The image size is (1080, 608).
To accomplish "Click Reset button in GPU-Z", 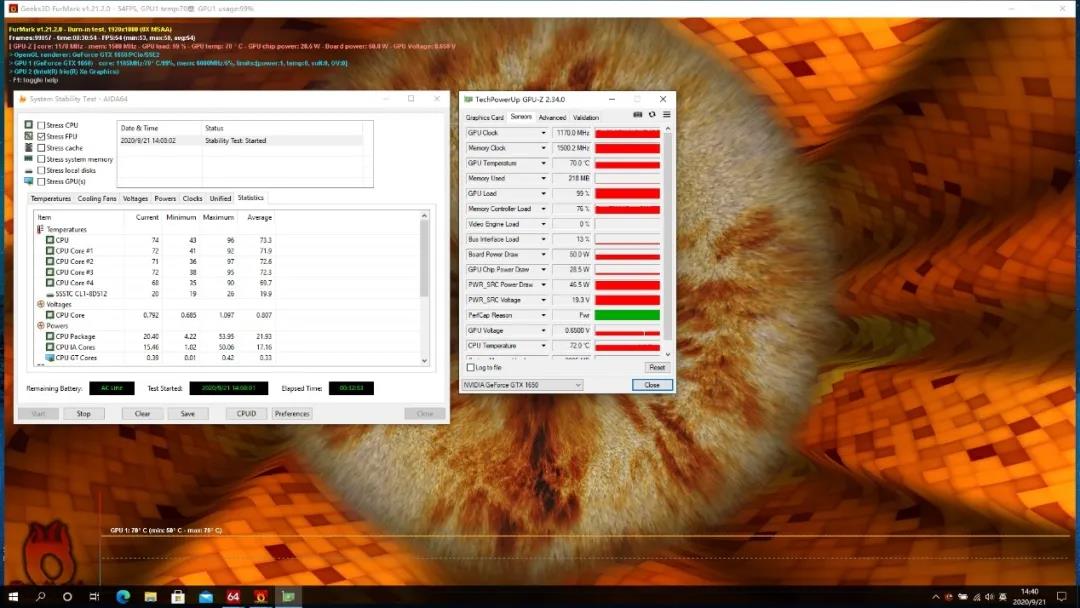I will pyautogui.click(x=657, y=368).
